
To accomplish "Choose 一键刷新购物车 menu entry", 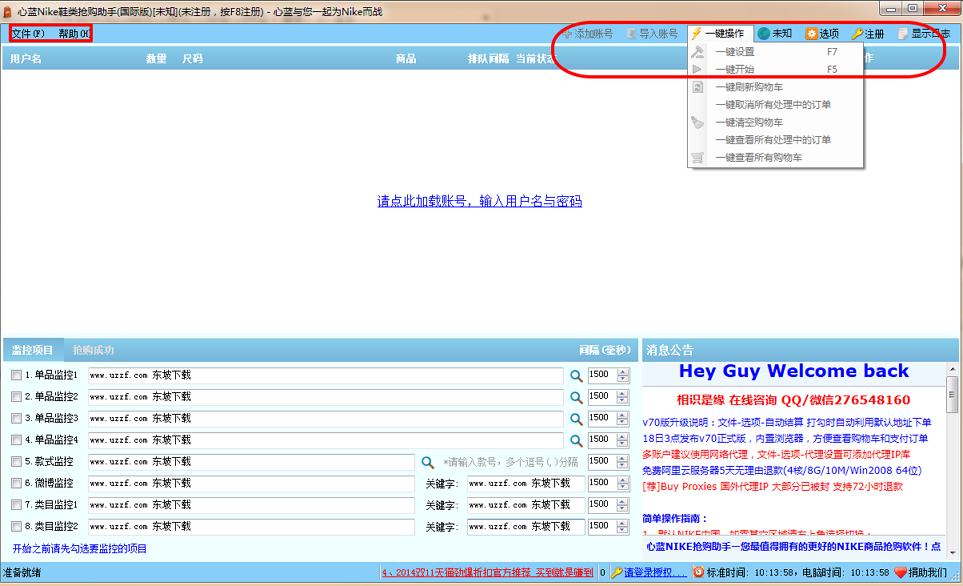I will 775,87.
